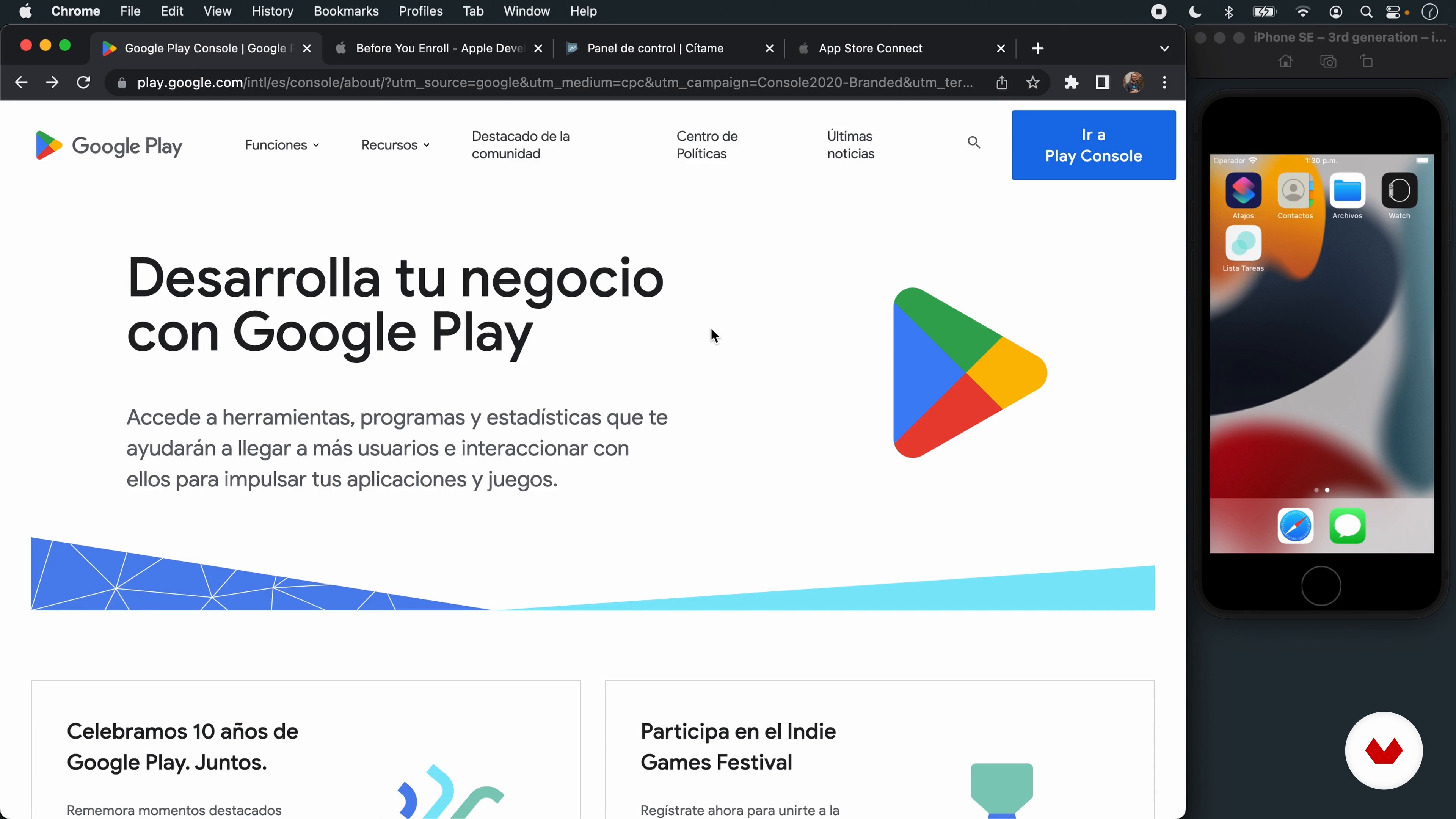Open the Chrome extensions puzzle icon

coord(1072,83)
